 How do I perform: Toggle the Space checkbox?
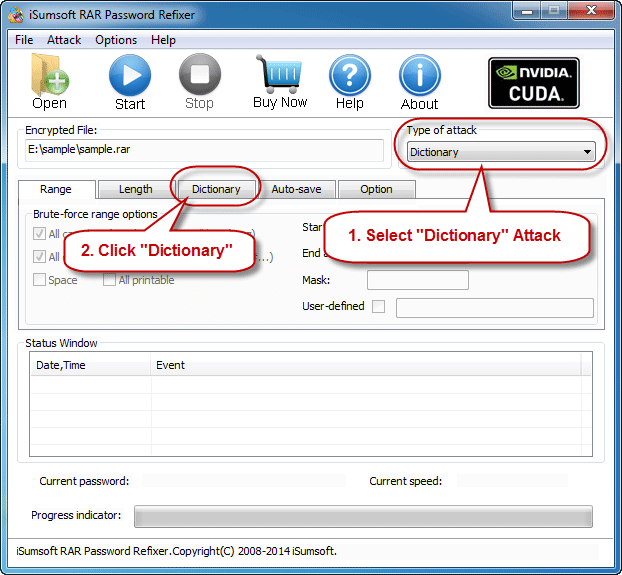point(39,280)
